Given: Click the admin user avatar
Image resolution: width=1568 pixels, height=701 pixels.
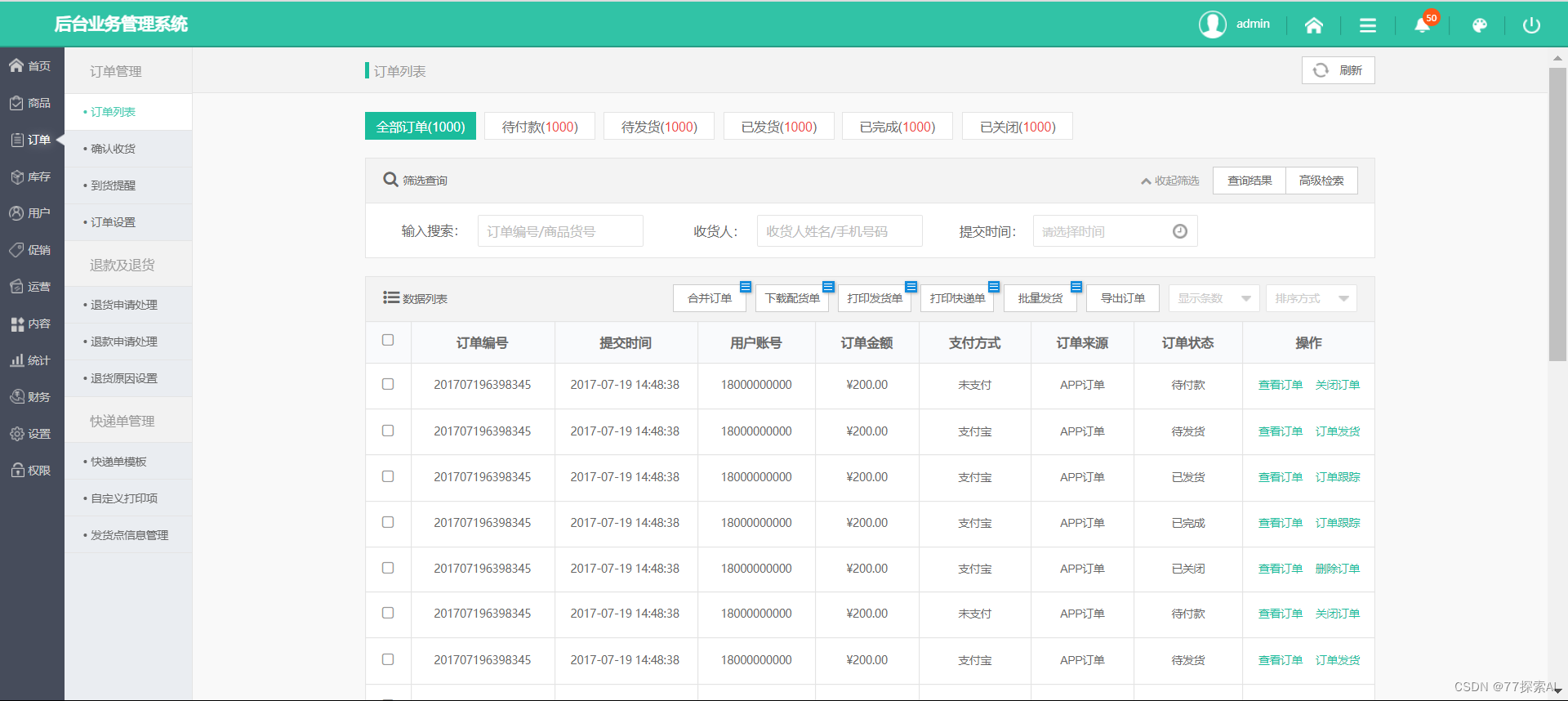Looking at the screenshot, I should coord(1212,25).
